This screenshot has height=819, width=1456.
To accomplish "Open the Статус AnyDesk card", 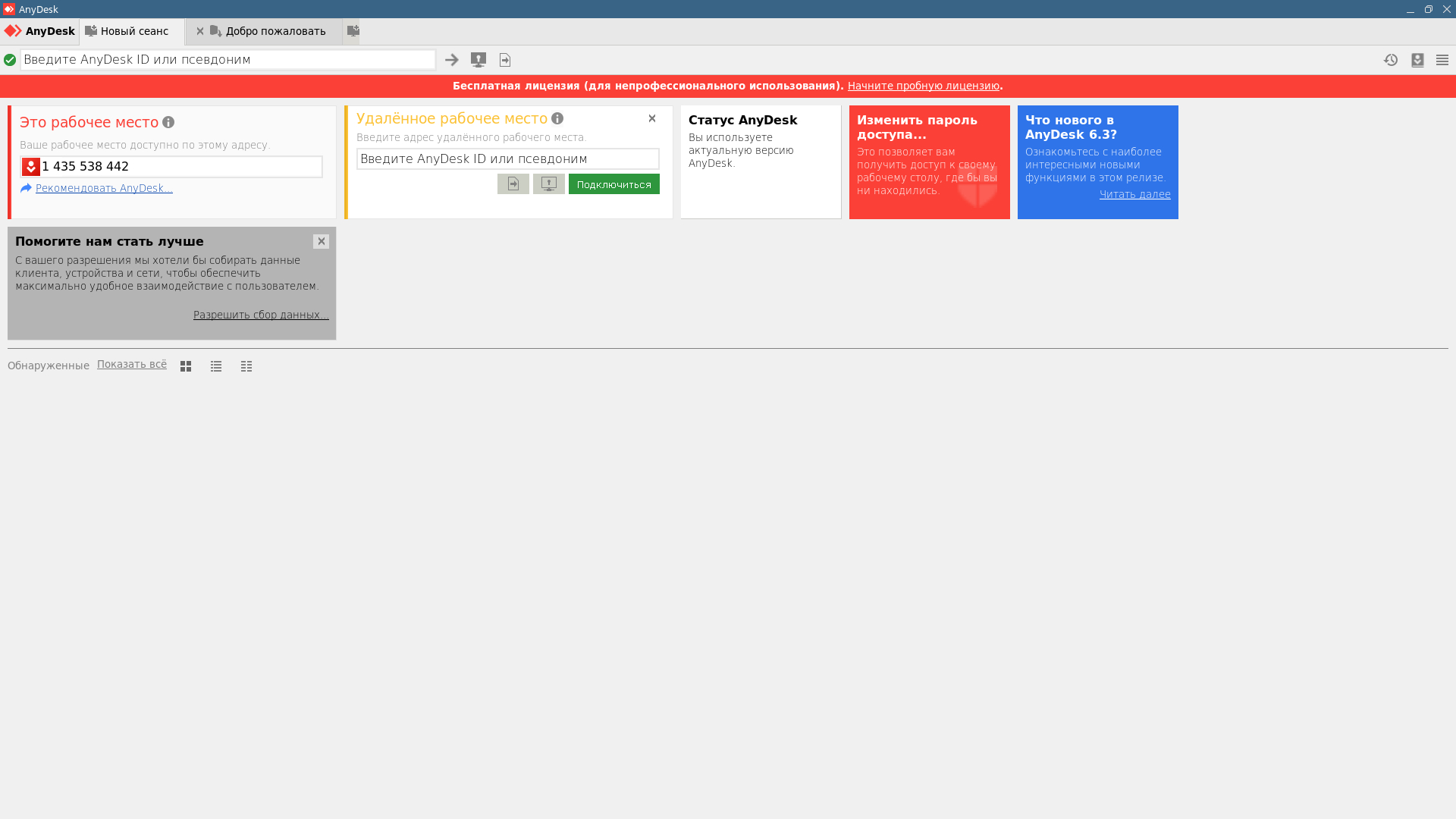I will (x=761, y=162).
